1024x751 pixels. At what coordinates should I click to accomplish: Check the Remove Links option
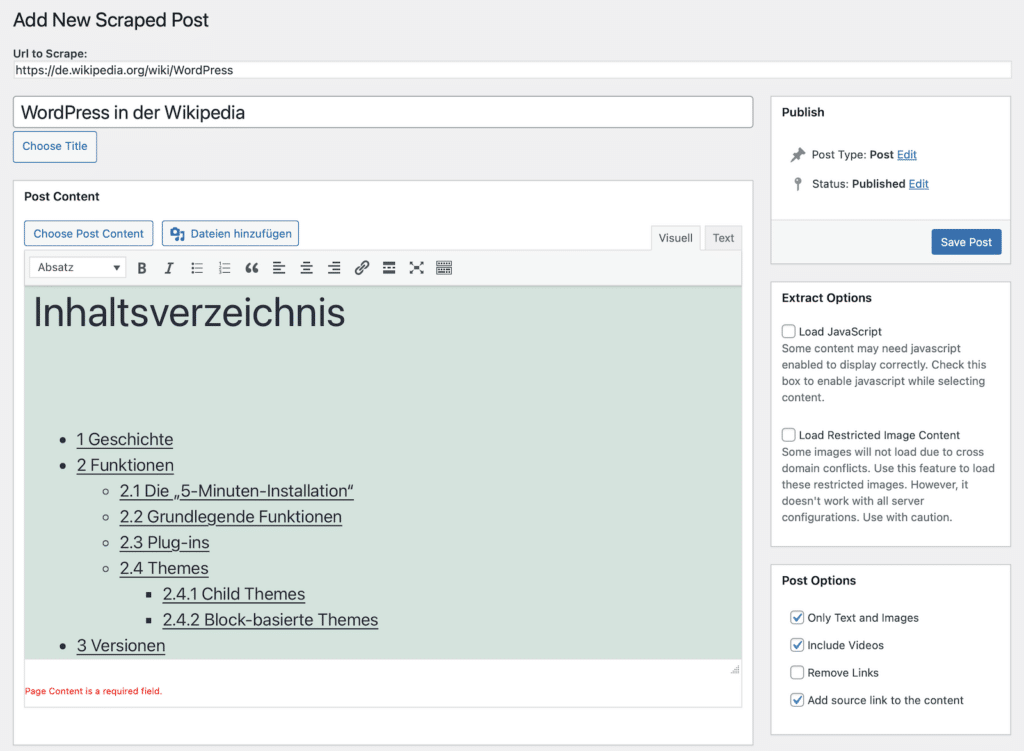pyautogui.click(x=797, y=673)
